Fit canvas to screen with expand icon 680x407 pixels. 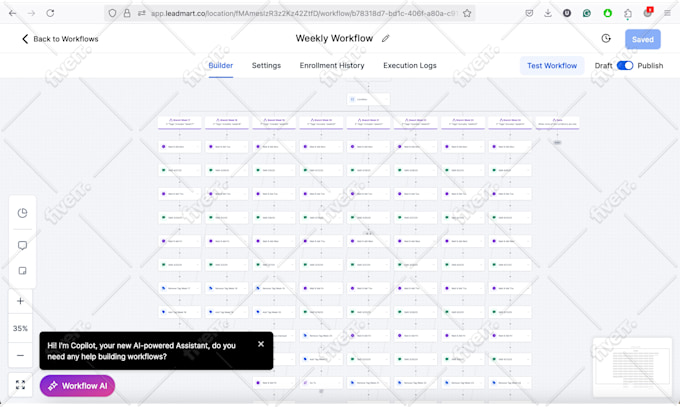point(20,385)
